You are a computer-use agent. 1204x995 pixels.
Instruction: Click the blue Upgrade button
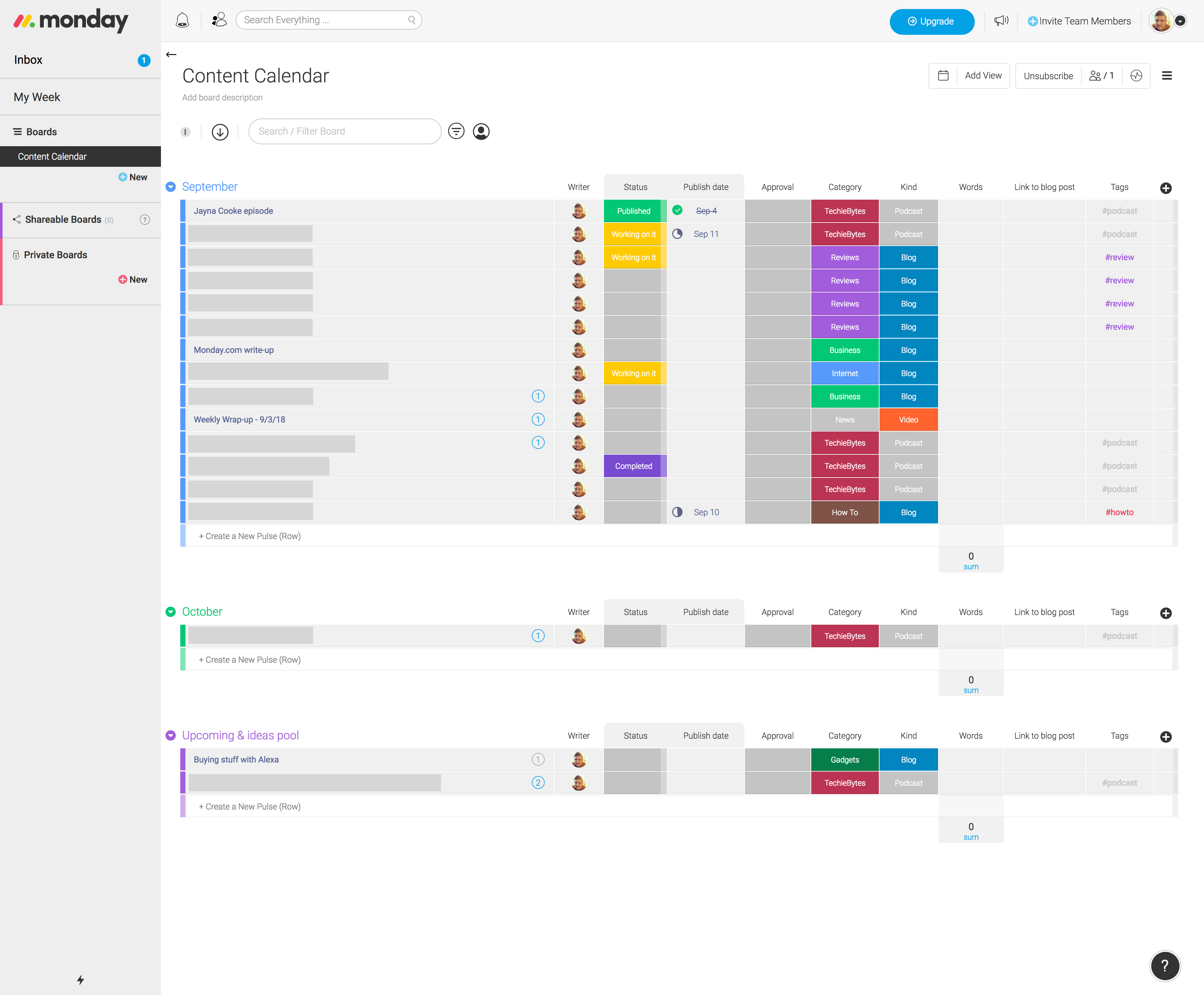click(x=931, y=21)
